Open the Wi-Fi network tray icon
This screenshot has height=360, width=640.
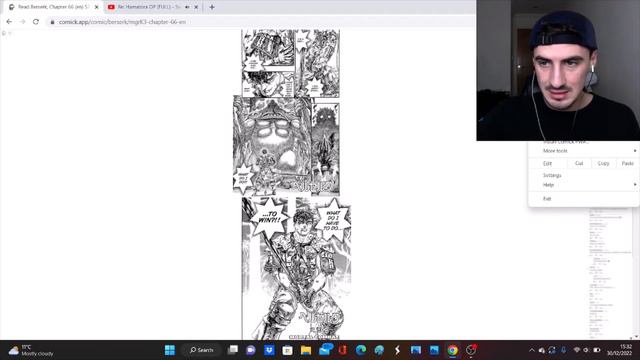[x=577, y=350]
